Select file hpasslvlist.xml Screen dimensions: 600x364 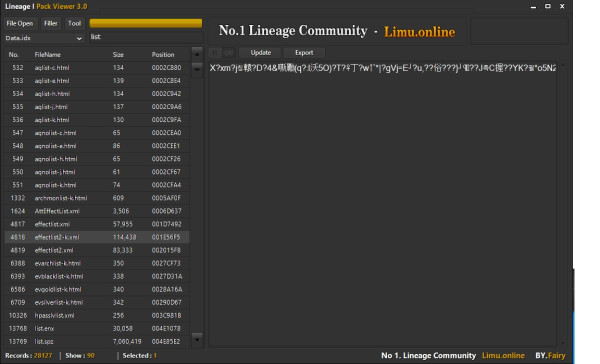tap(97, 315)
